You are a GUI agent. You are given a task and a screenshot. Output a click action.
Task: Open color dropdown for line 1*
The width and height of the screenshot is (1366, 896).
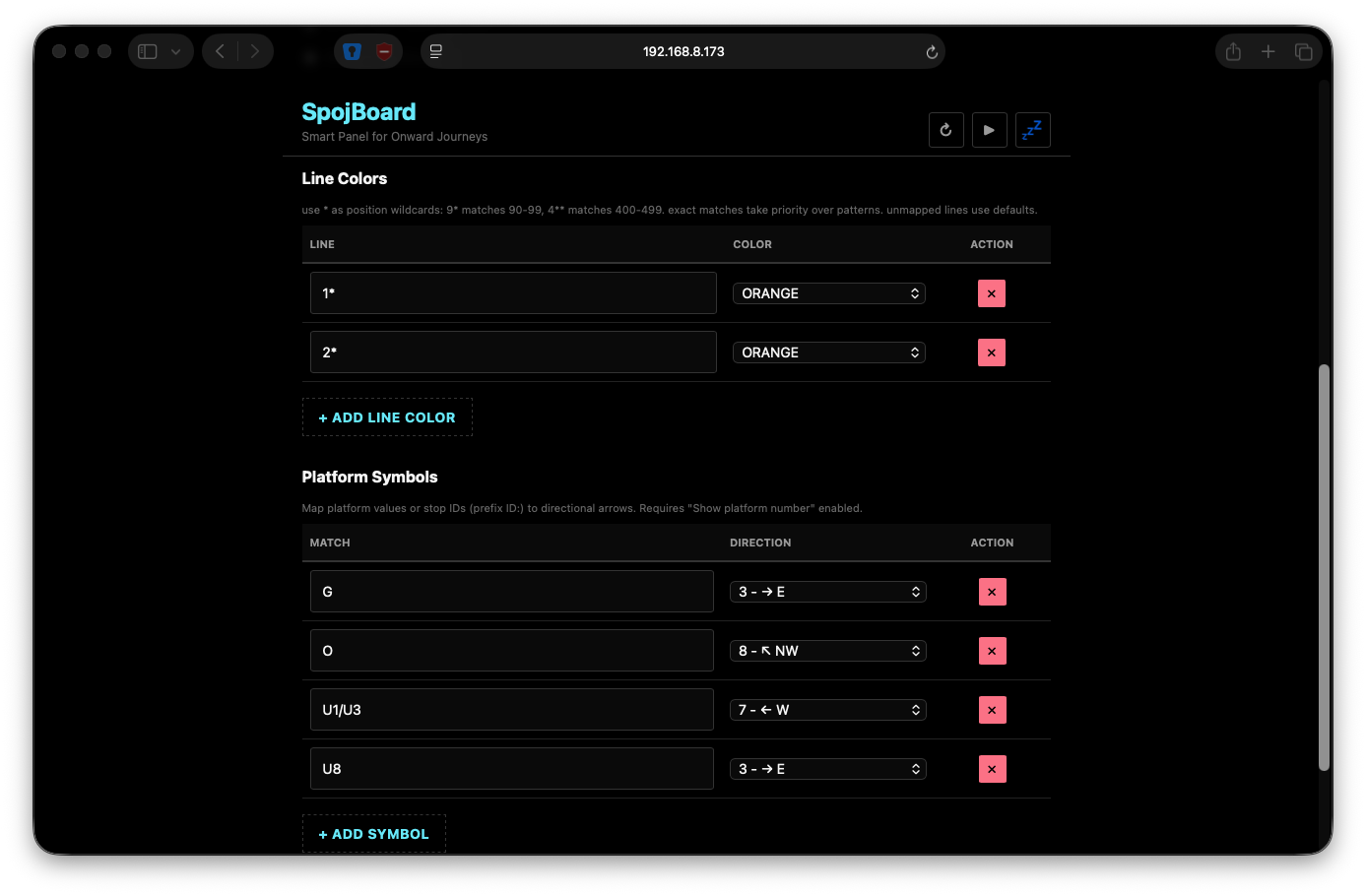pos(828,293)
